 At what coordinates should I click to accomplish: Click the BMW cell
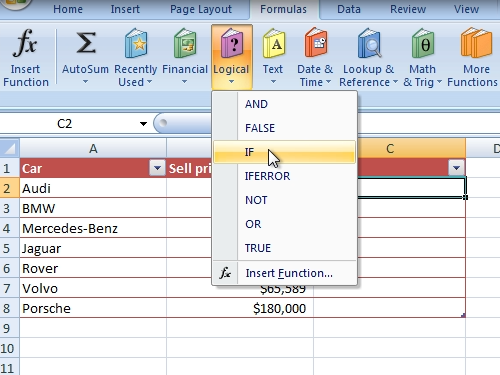(x=93, y=208)
